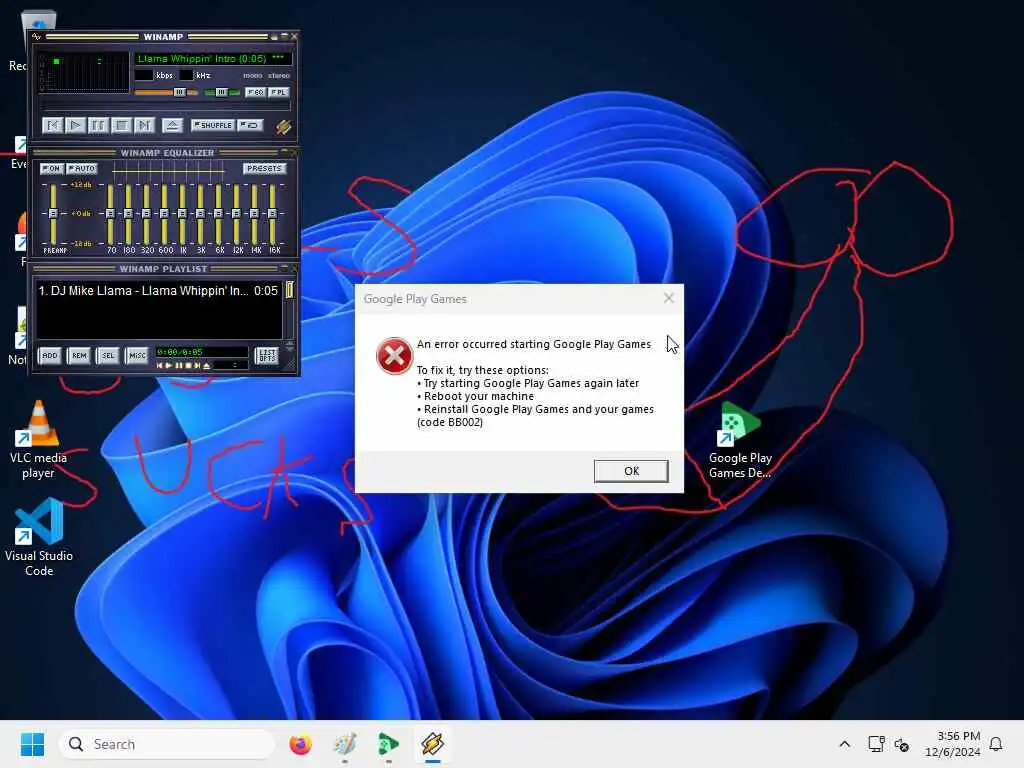The image size is (1024, 768).
Task: Click the taskbar Search box
Action: 167,744
